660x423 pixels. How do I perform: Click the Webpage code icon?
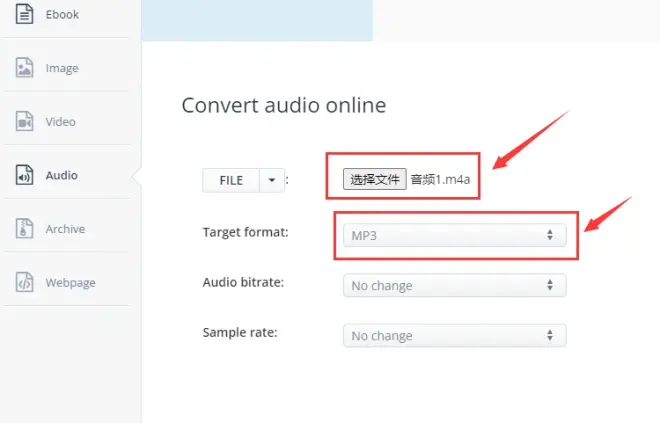pyautogui.click(x=25, y=282)
